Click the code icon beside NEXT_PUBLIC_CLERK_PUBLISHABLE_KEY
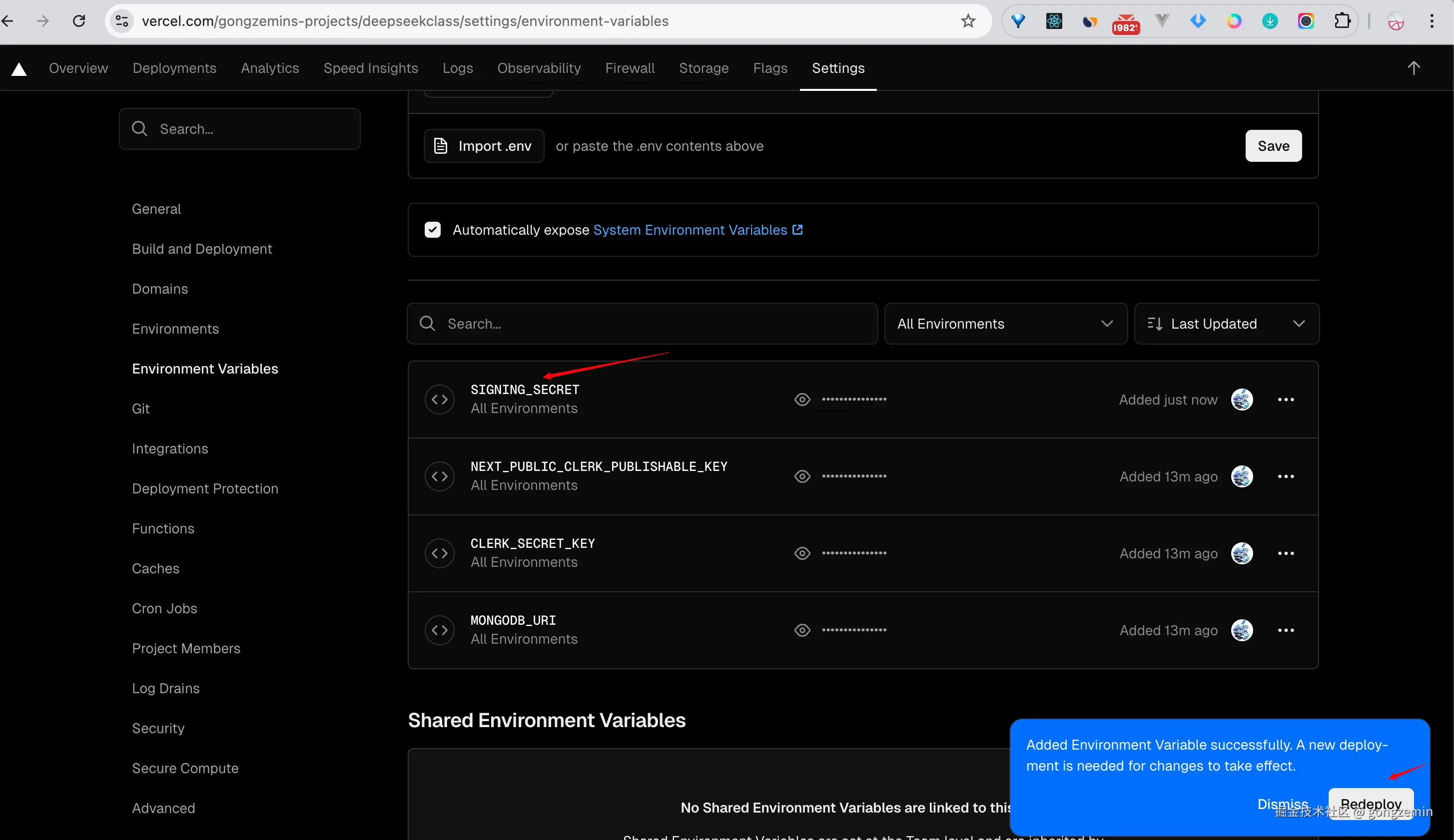The height and width of the screenshot is (840, 1454). (x=440, y=476)
